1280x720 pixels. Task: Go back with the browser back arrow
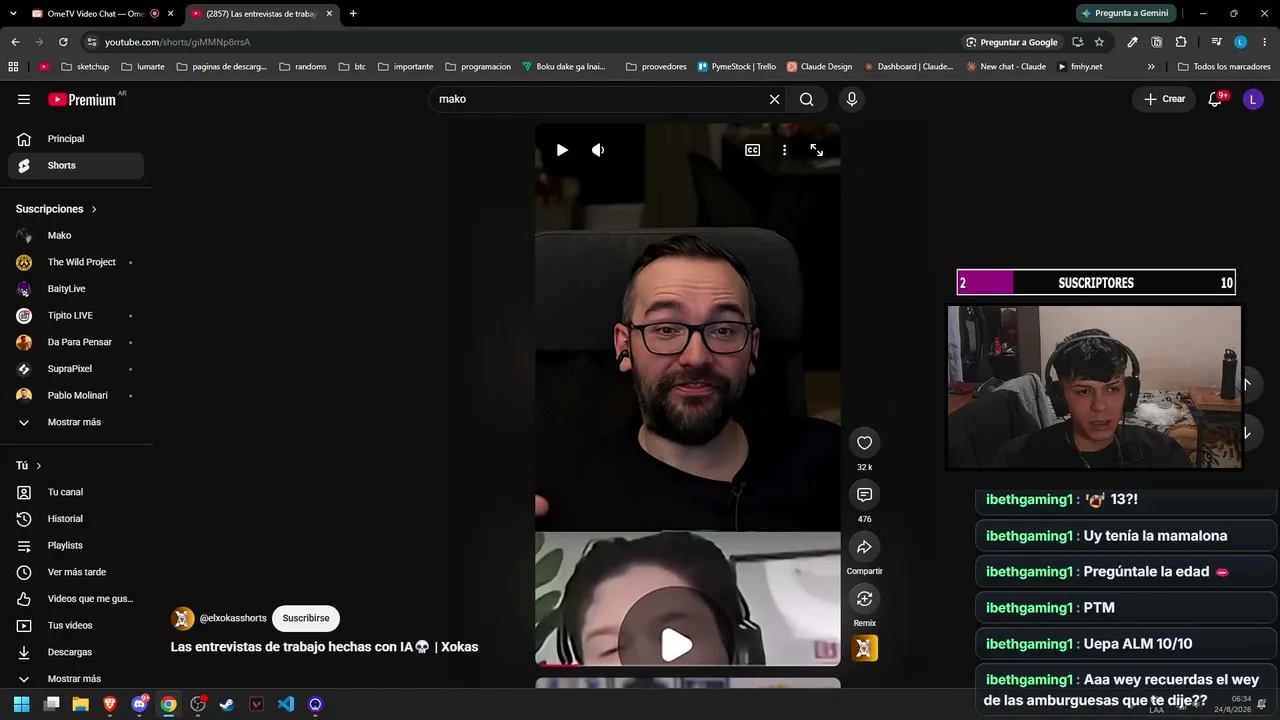(15, 42)
